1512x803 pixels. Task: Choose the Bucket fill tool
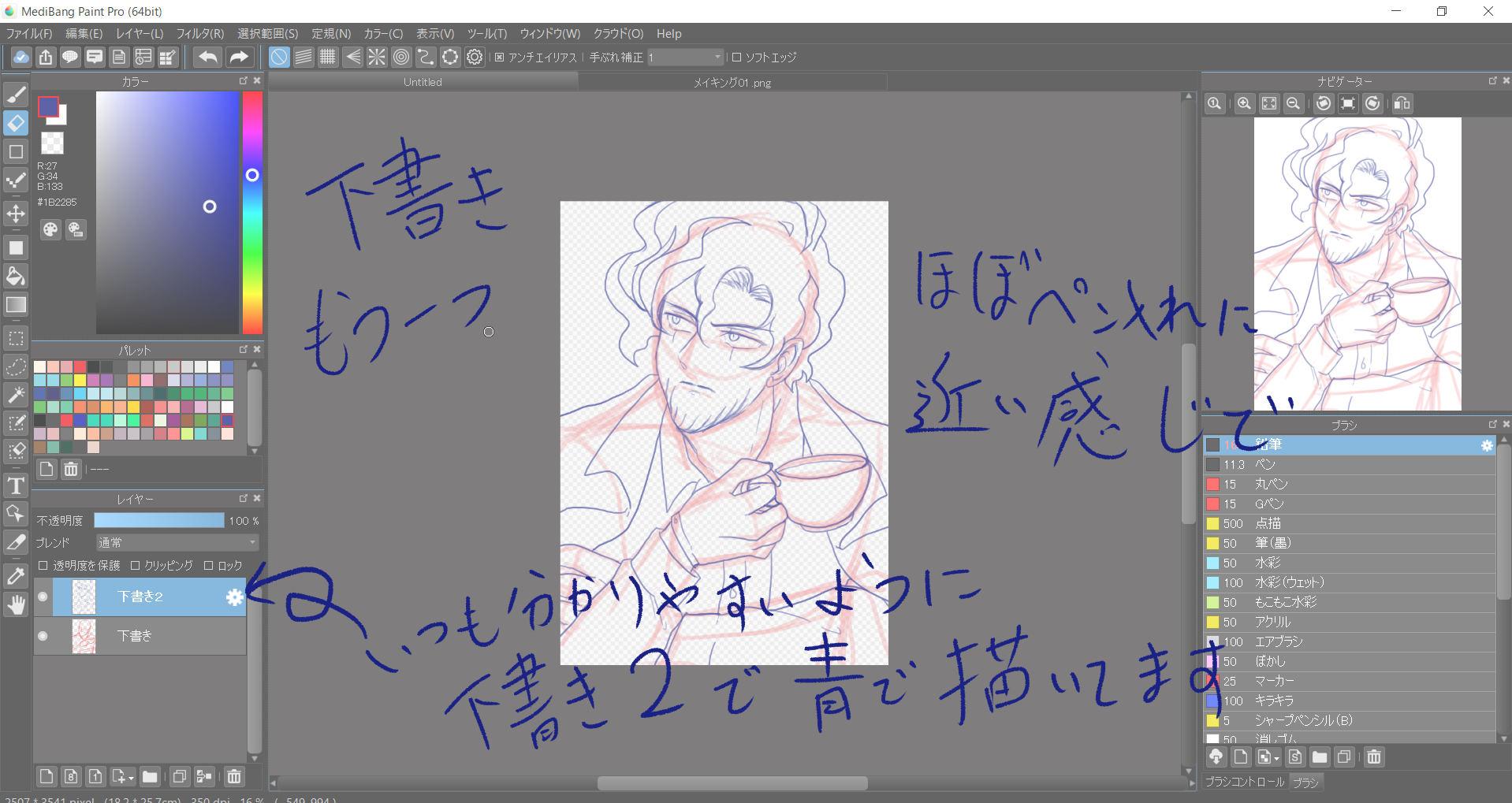pos(16,276)
